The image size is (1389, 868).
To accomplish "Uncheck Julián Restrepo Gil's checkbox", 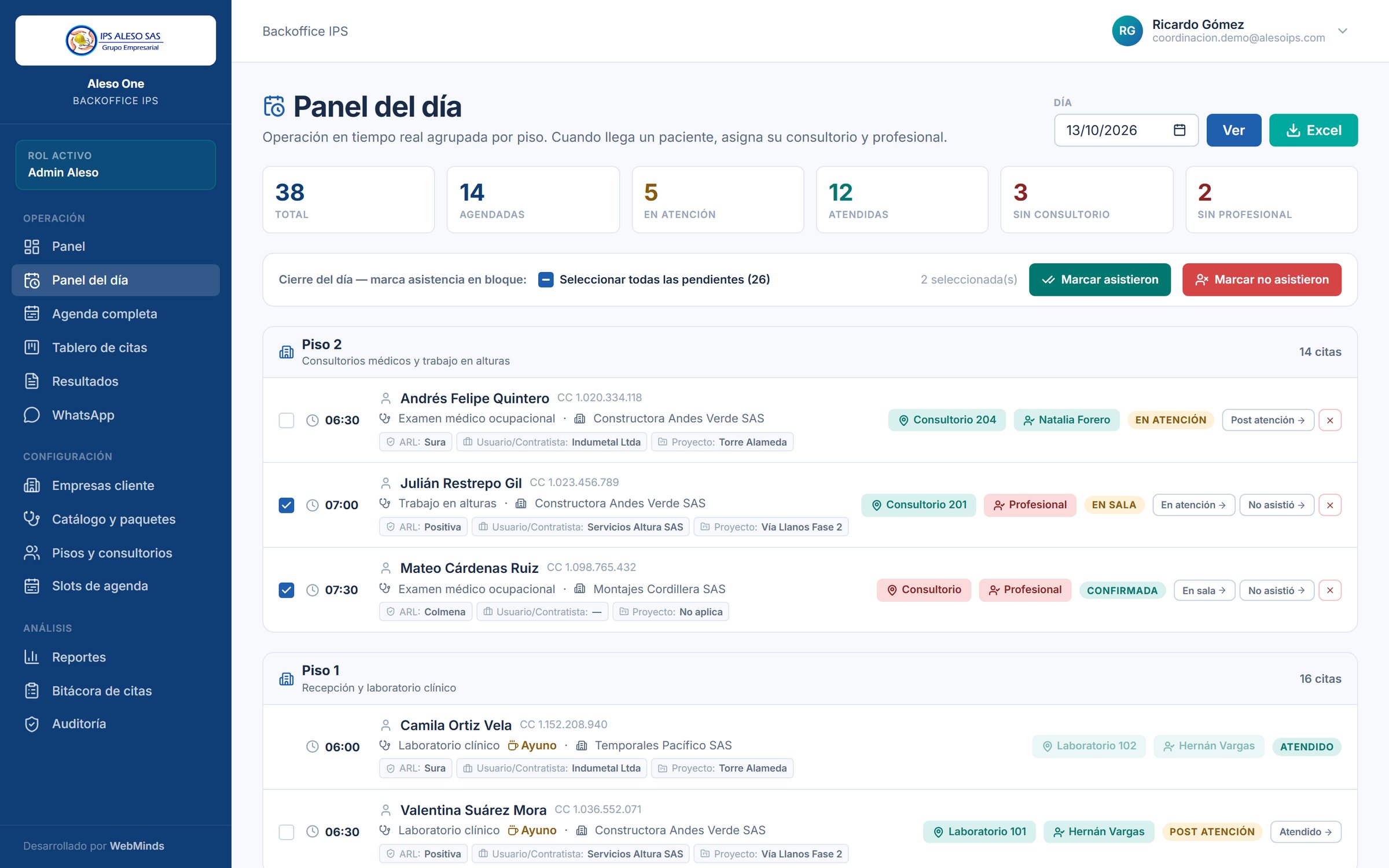I will 286,505.
